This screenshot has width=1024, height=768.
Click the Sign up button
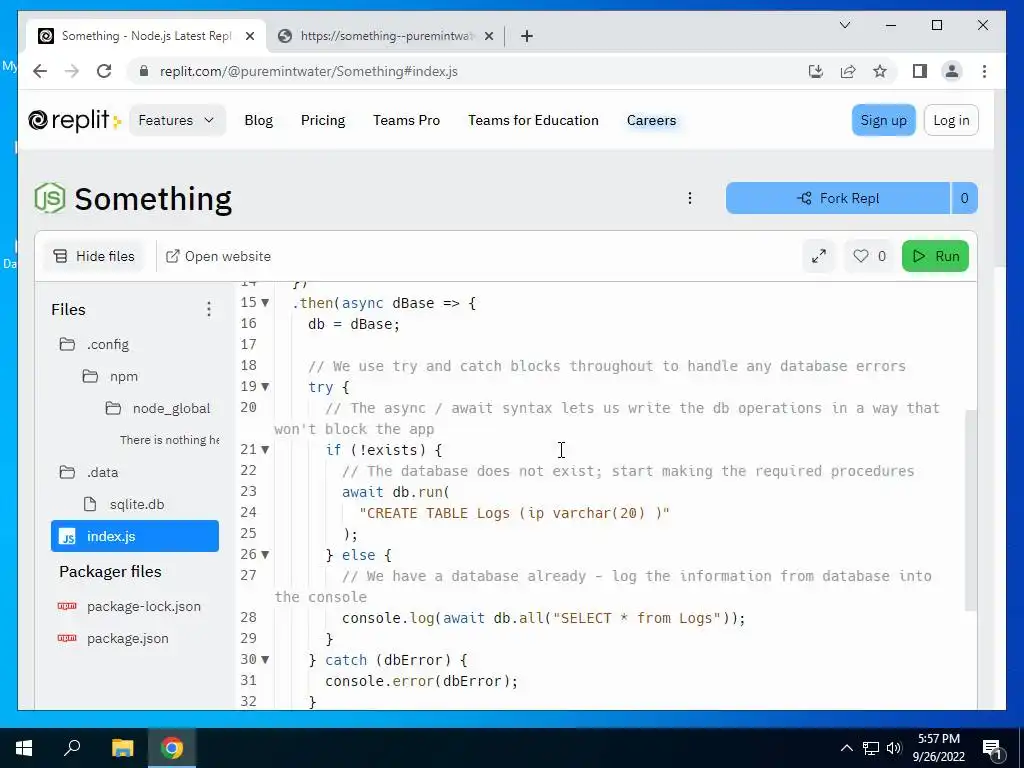click(883, 120)
